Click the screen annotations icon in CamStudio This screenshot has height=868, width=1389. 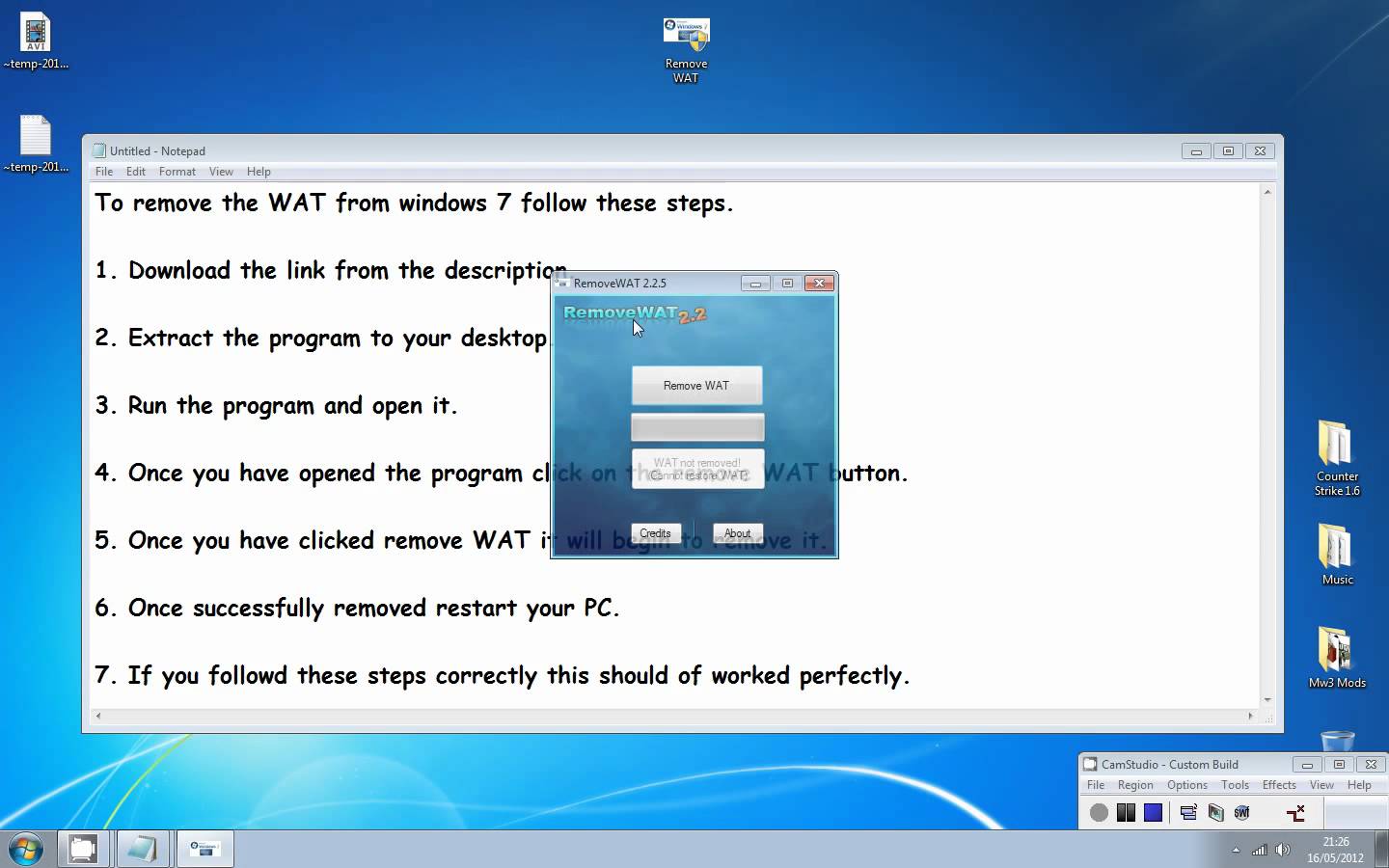(1215, 813)
